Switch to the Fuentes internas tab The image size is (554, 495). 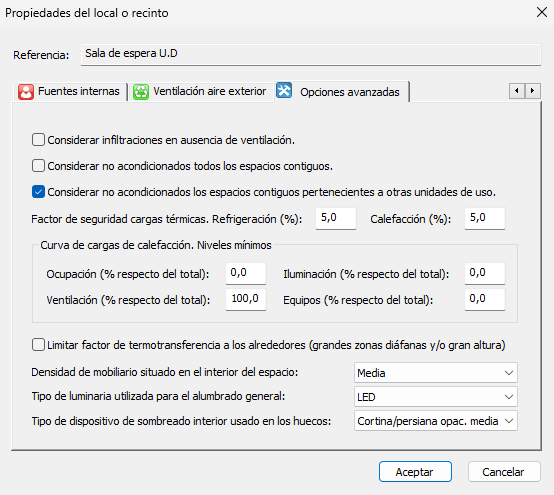click(70, 92)
